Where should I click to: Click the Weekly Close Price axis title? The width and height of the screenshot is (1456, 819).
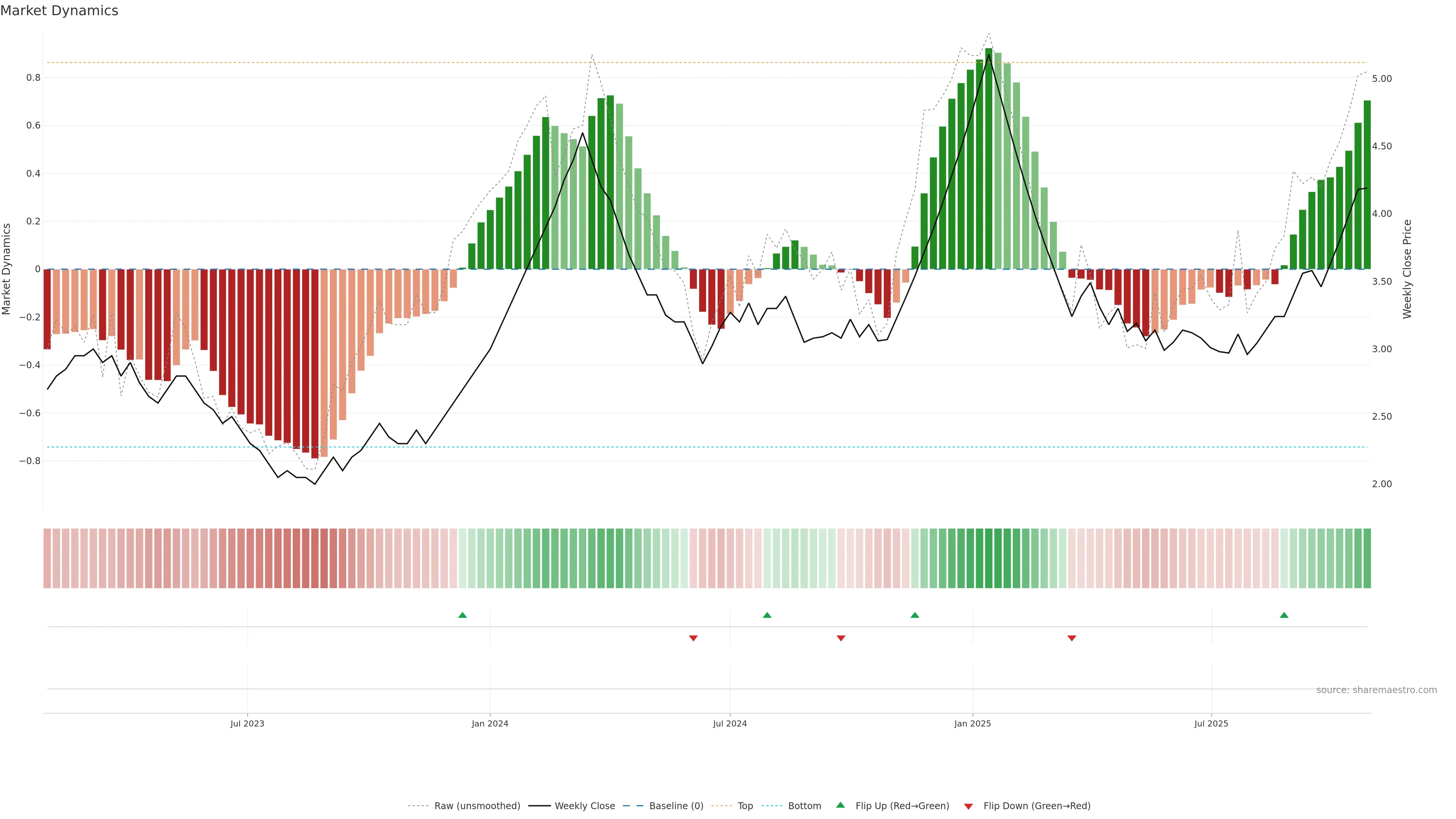[x=1407, y=269]
